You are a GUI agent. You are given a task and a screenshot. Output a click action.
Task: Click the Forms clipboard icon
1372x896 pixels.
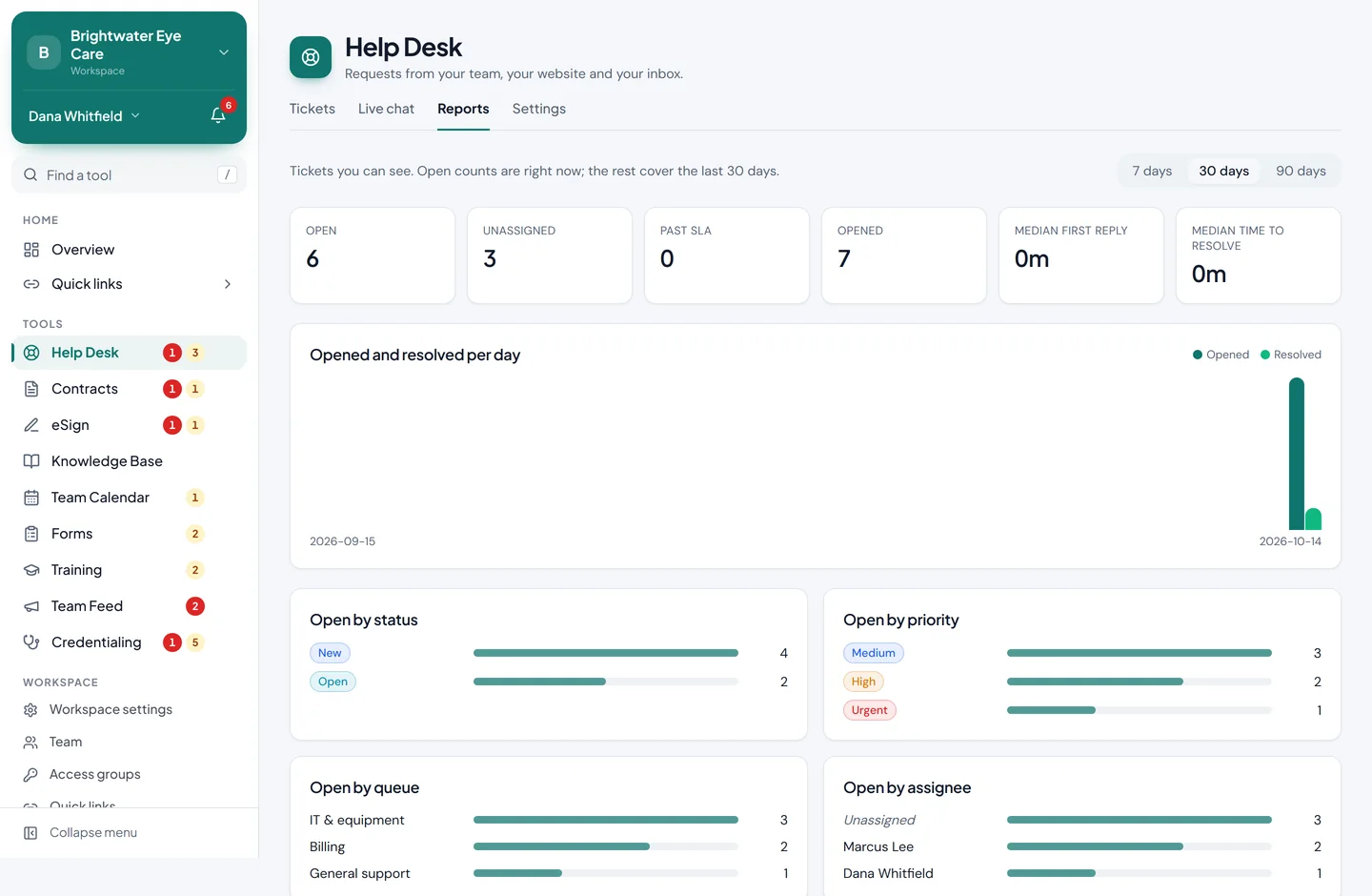(x=31, y=534)
